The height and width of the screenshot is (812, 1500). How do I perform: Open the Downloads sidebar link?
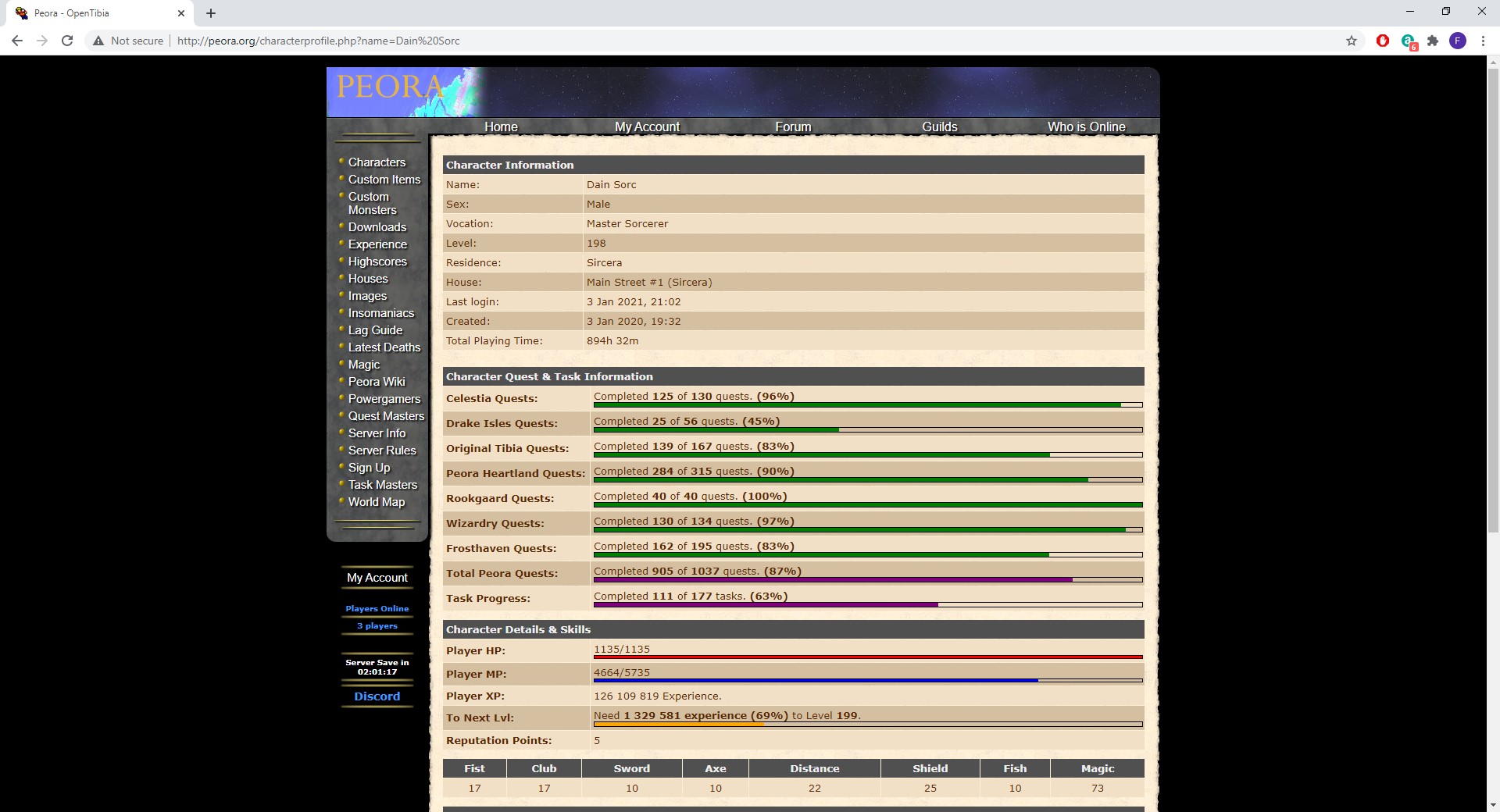377,227
